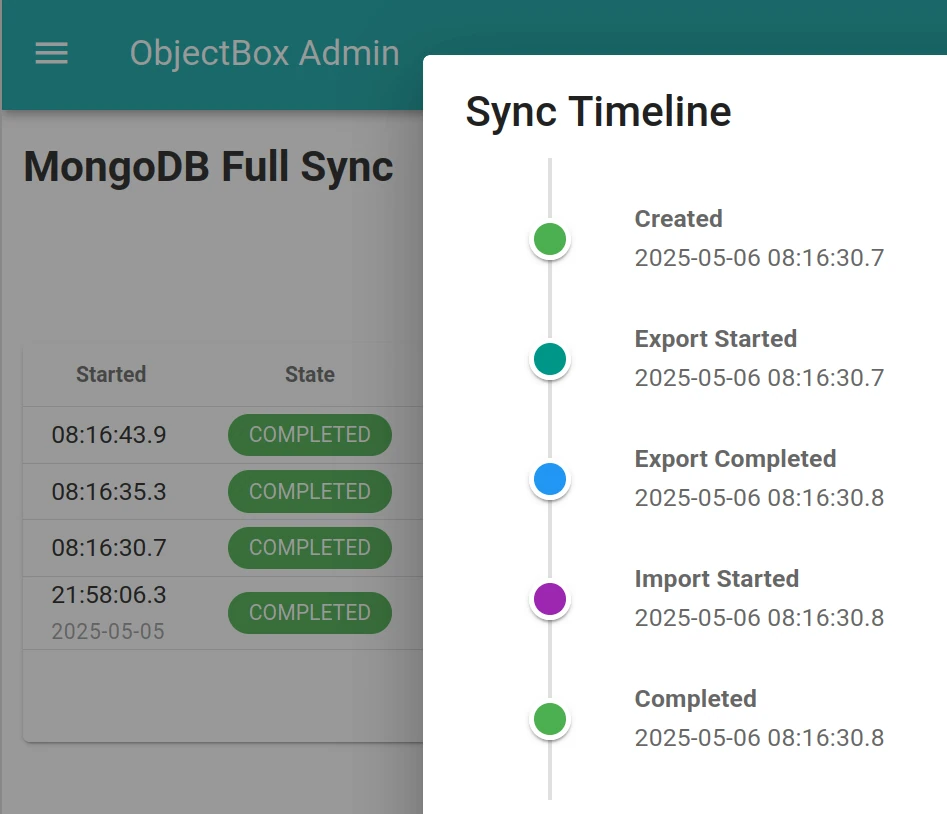Toggle sorting on the State column

click(309, 374)
